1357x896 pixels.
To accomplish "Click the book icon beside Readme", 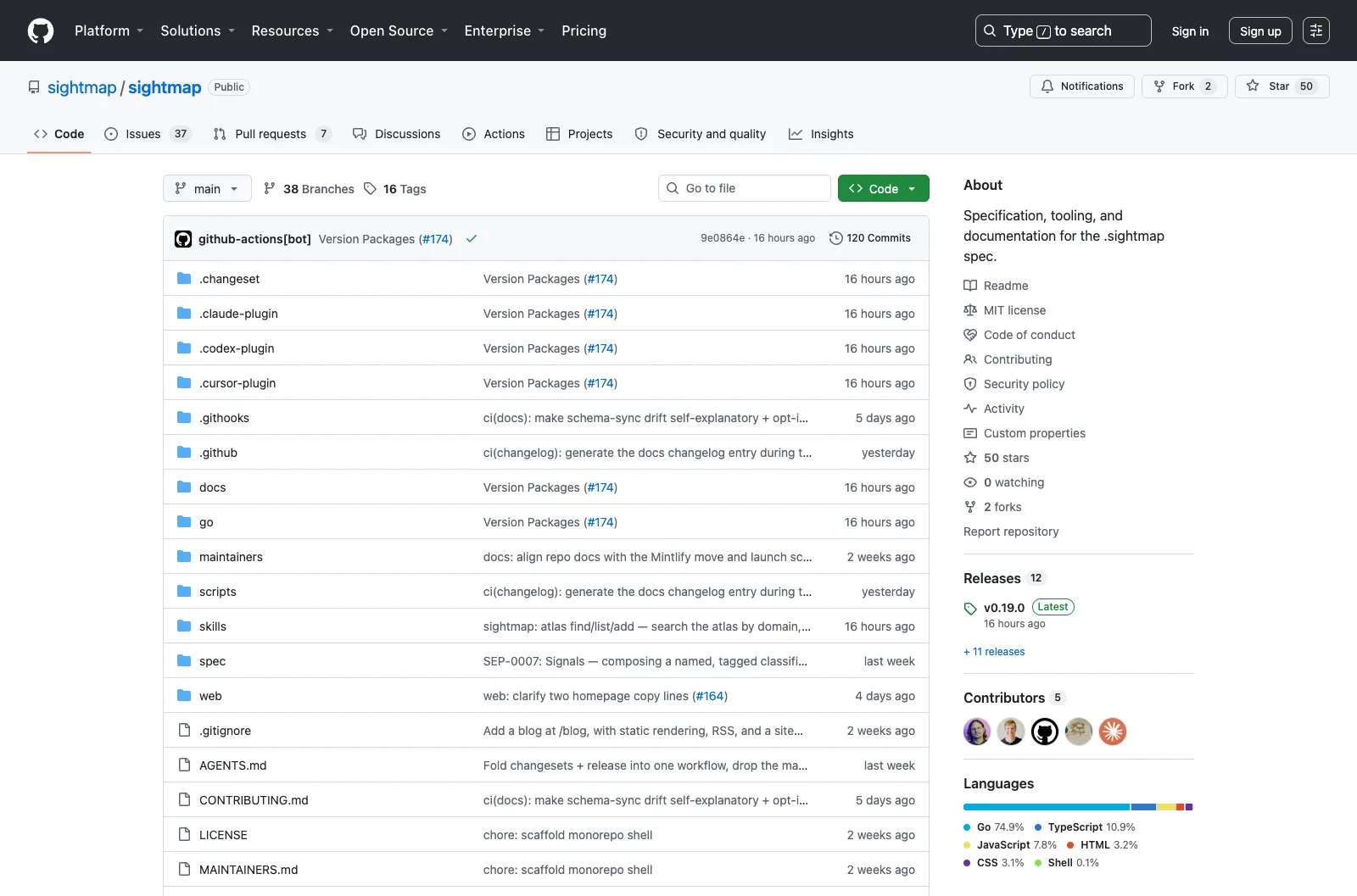I will 970,286.
